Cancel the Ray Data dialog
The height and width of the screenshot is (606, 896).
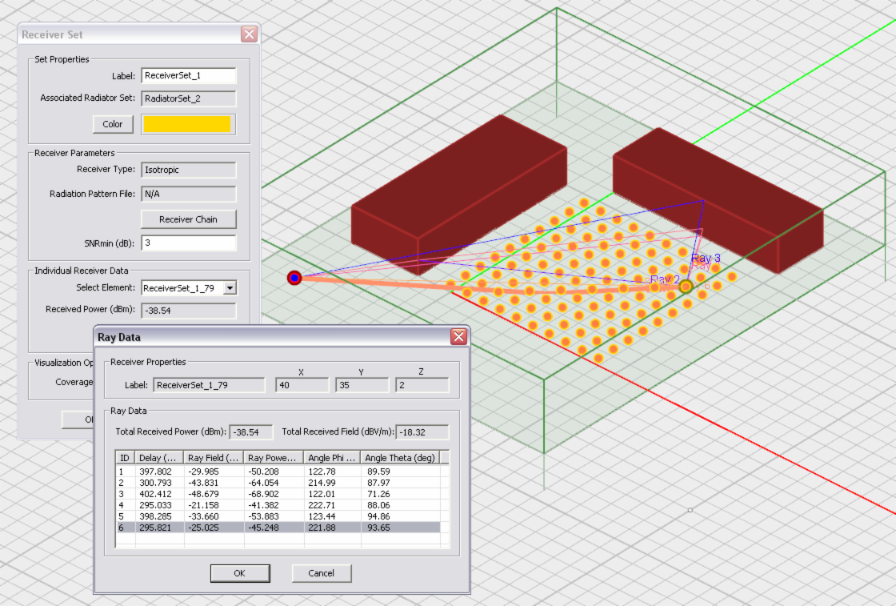tap(321, 573)
